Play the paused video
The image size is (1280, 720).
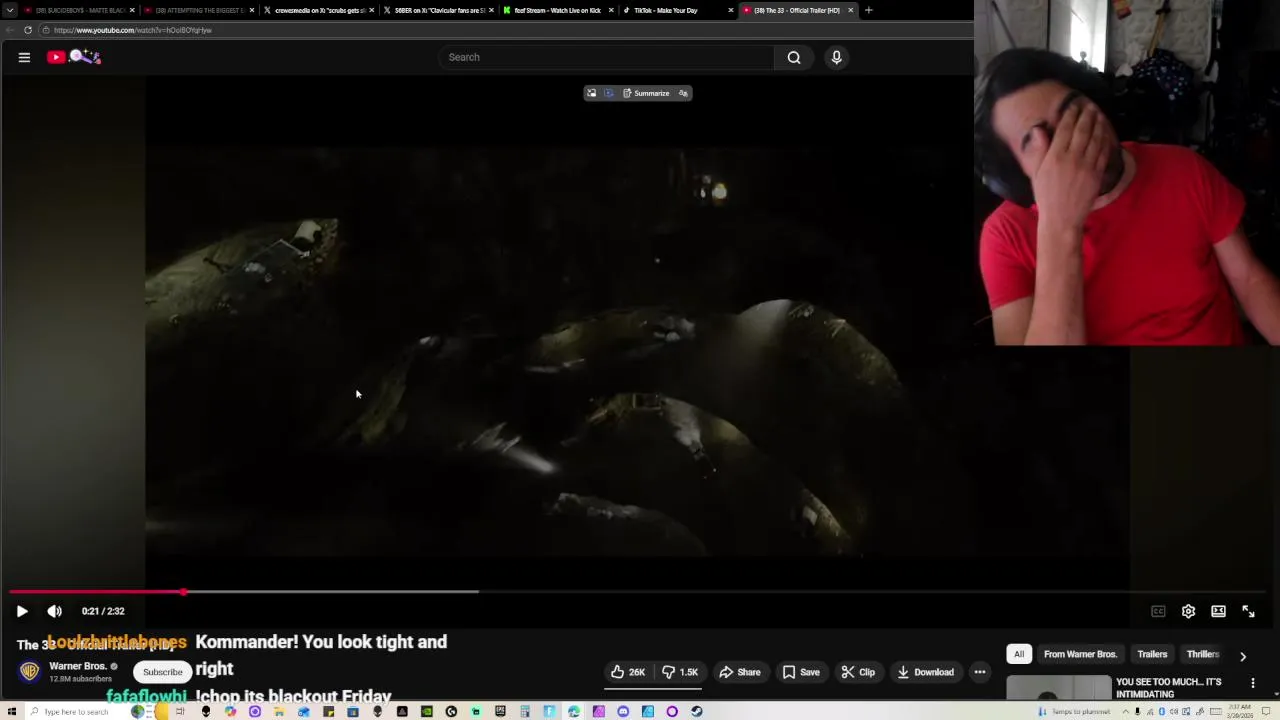[22, 611]
